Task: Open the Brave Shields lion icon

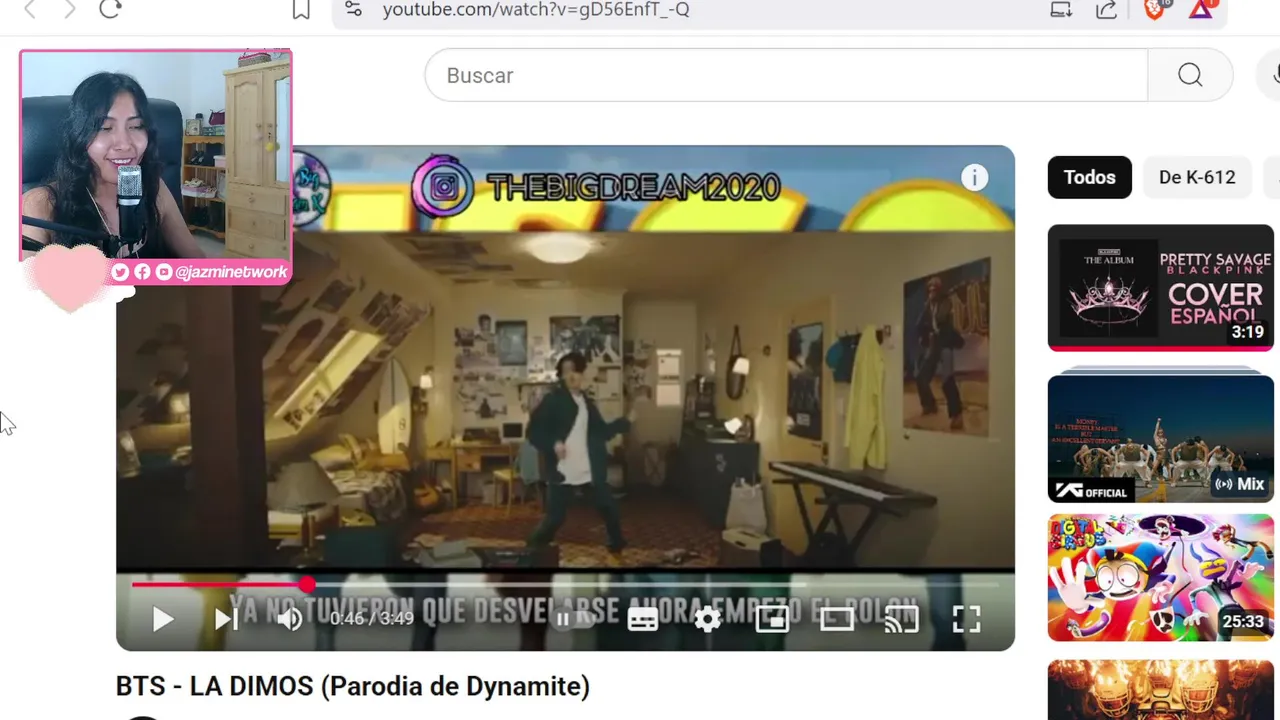Action: click(1155, 10)
